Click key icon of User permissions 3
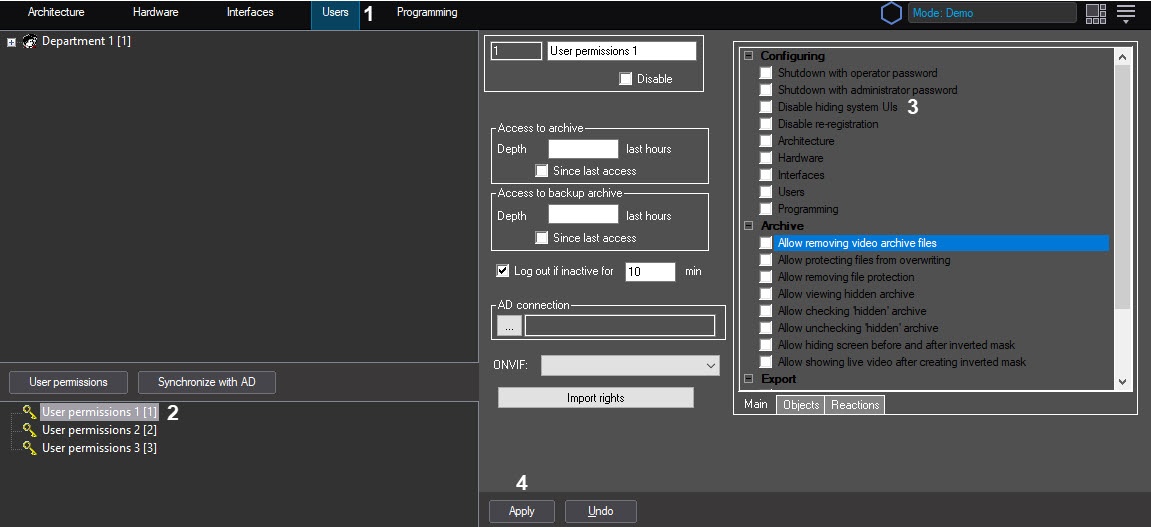Image resolution: width=1151 pixels, height=527 pixels. pyautogui.click(x=30, y=448)
